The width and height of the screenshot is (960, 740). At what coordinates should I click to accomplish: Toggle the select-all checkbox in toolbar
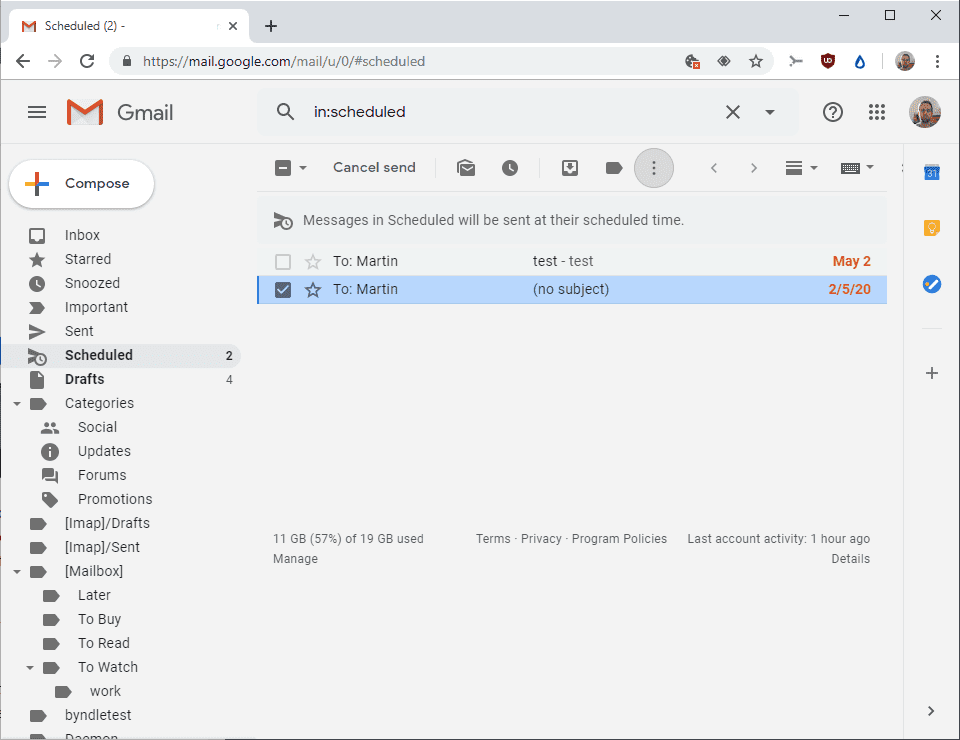(283, 168)
